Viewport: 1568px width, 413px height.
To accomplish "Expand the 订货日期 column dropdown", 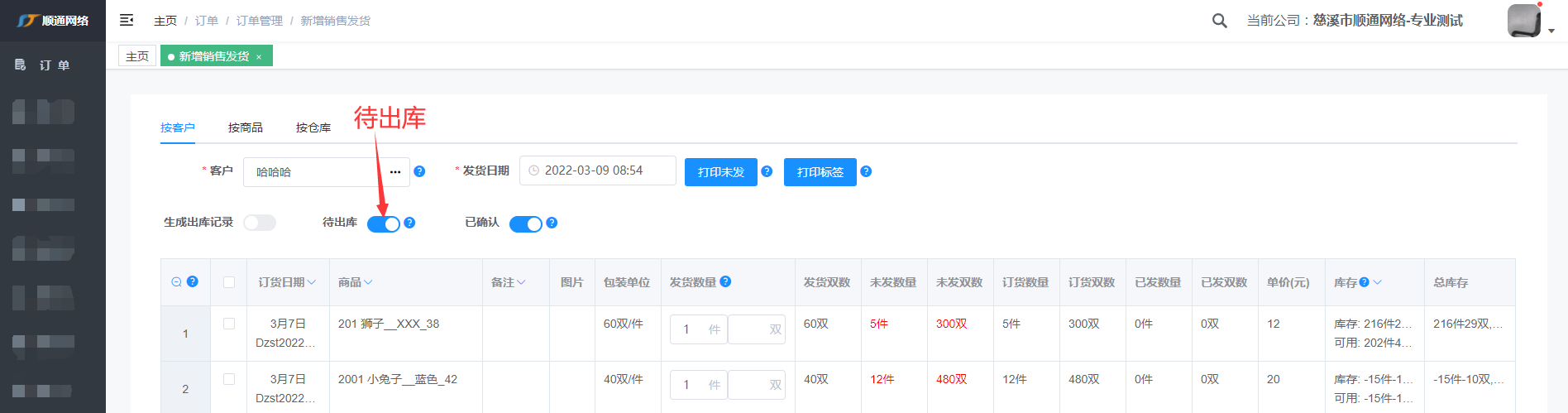I will click(312, 282).
